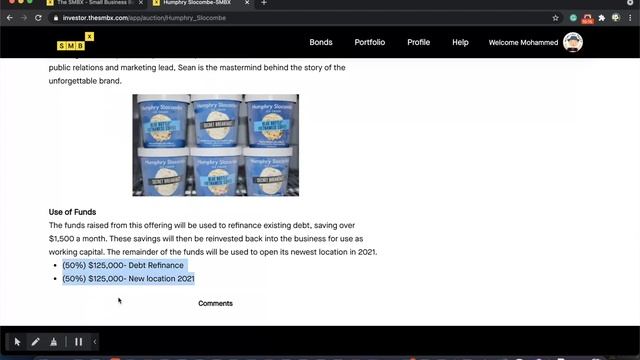640x360 pixels.
Task: Open the Portfolio menu item
Action: coord(370,42)
